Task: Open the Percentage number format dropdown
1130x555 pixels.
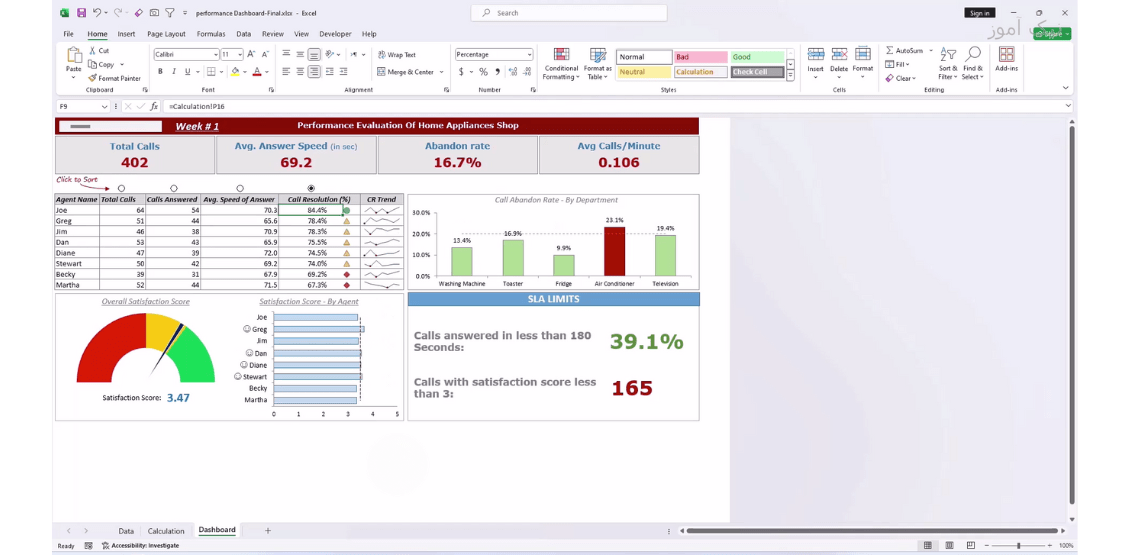Action: 529,55
